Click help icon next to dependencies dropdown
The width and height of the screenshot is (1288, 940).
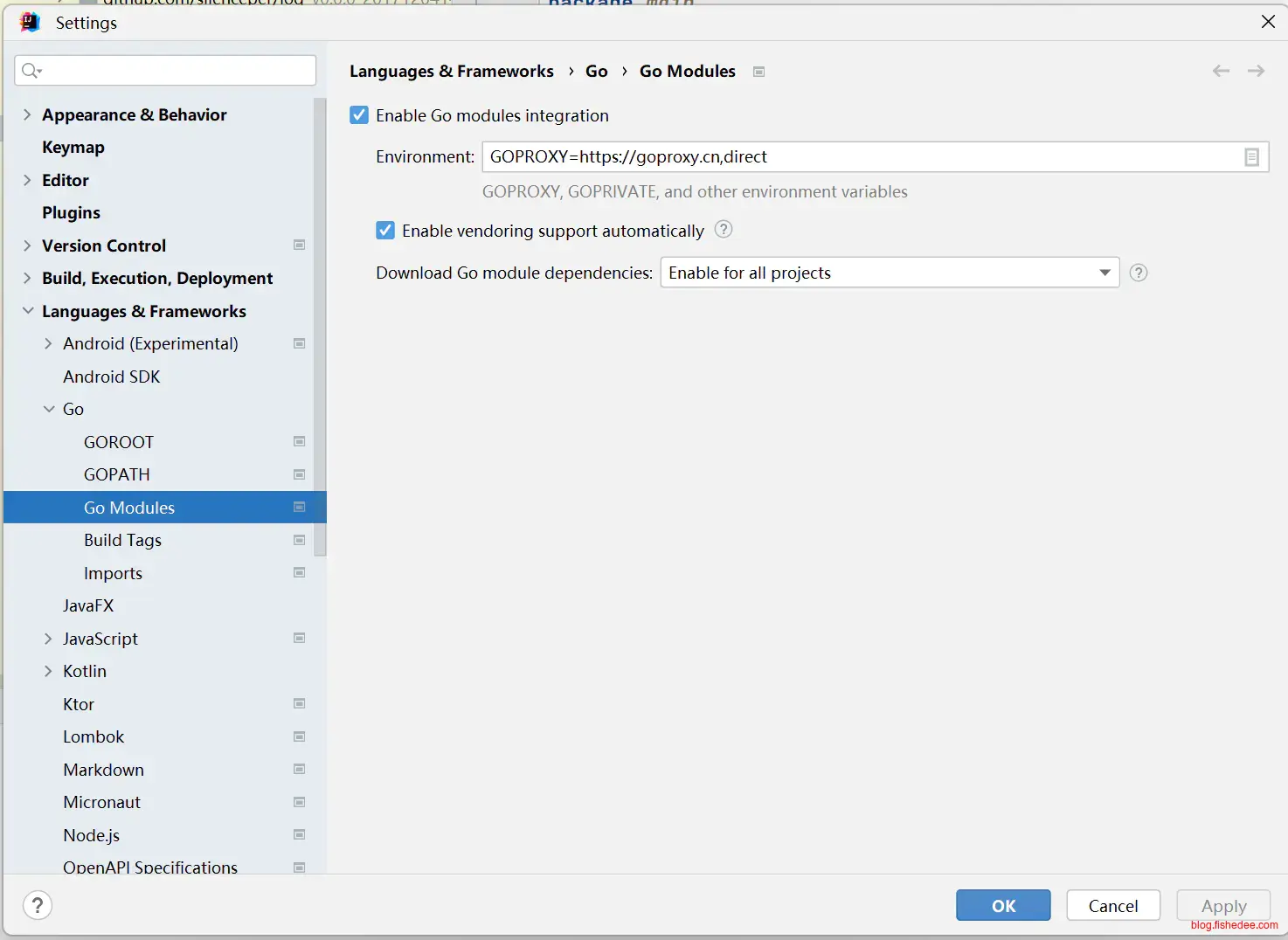coord(1138,273)
